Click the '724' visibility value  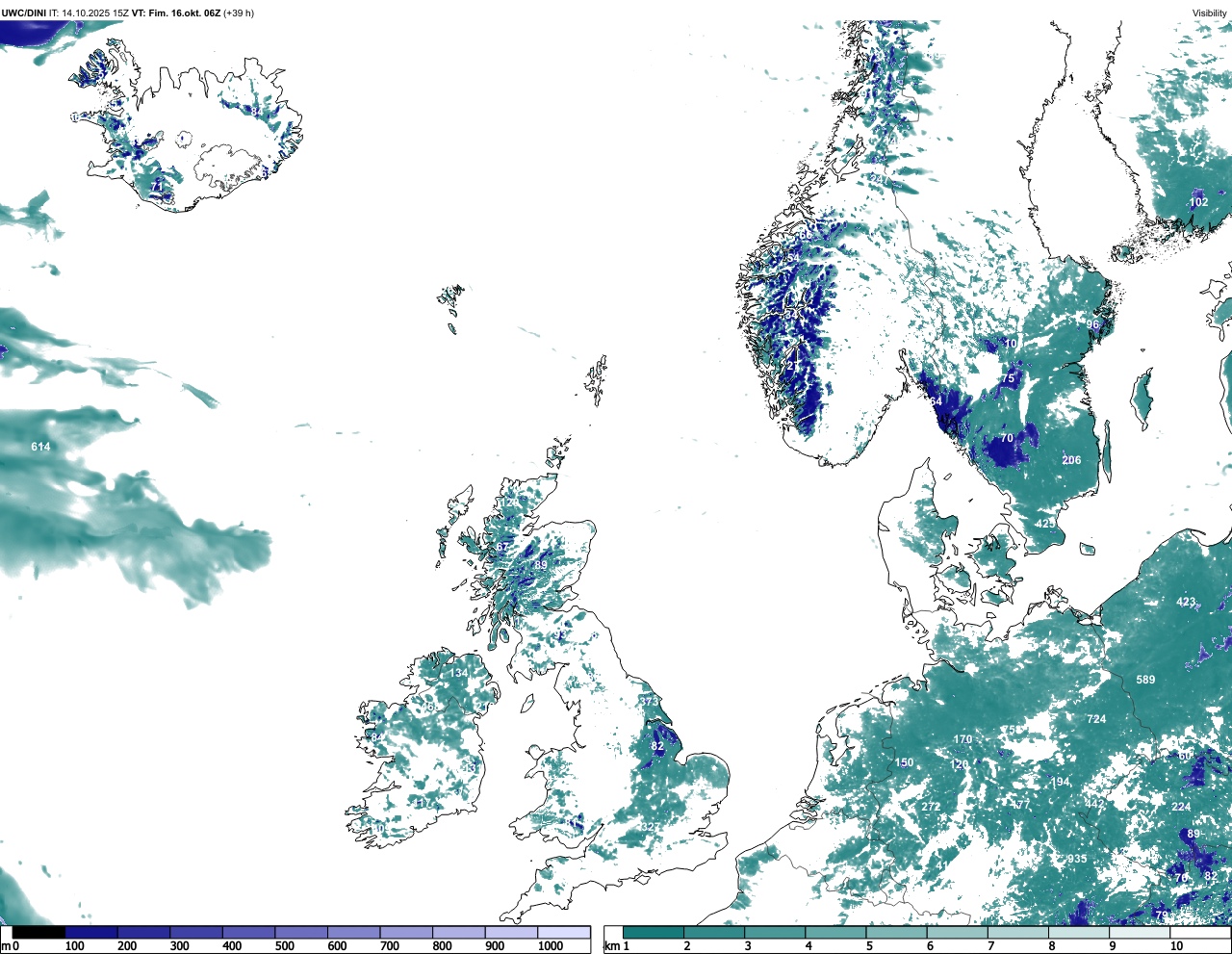(x=1096, y=719)
